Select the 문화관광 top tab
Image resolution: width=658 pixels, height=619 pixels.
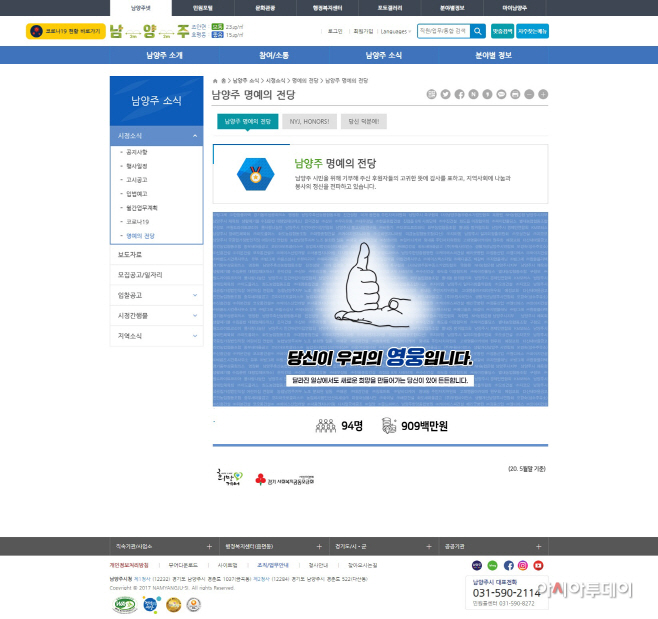click(x=265, y=8)
